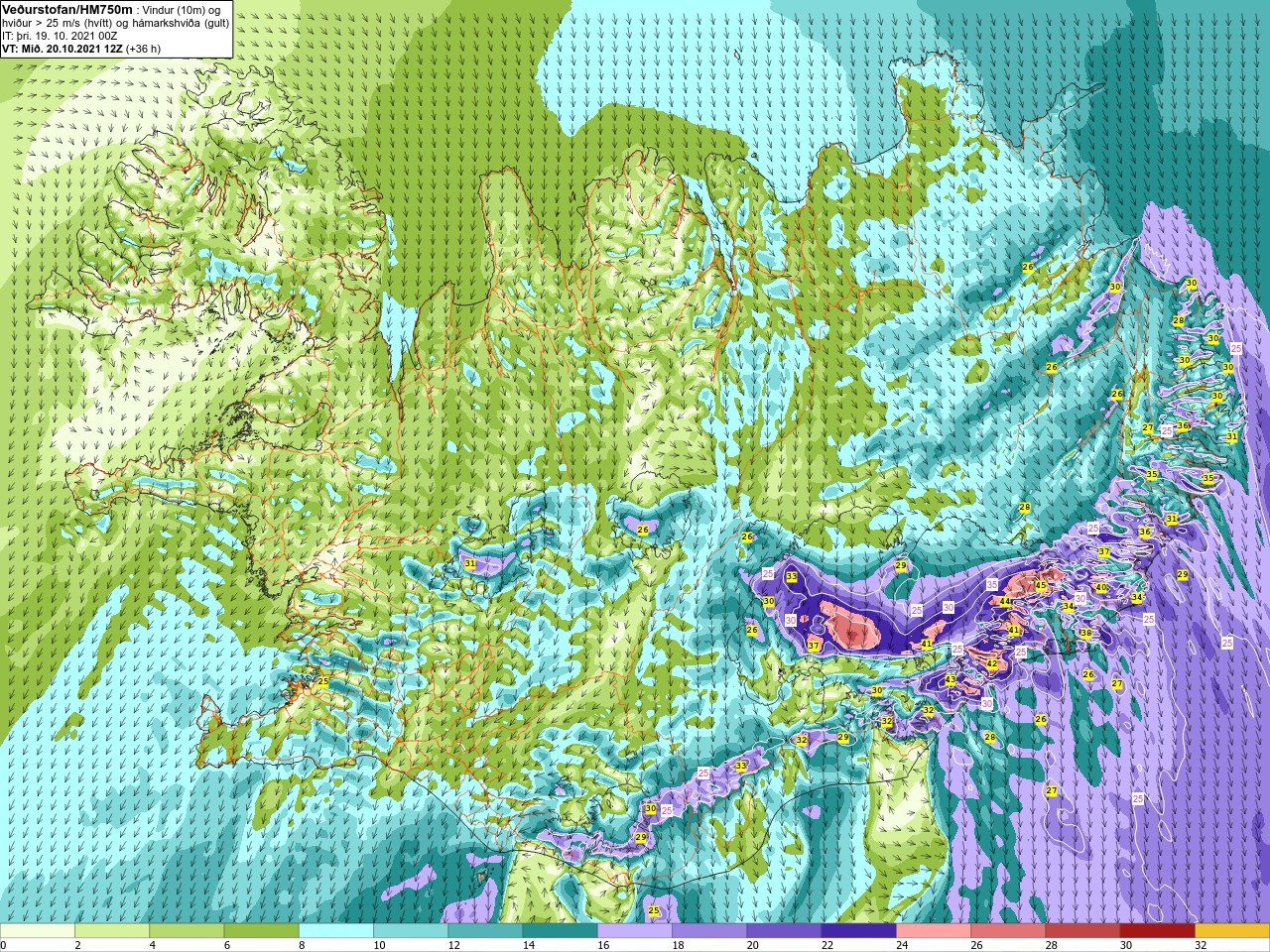Screen dimensions: 1270x952
Task: Click the 0 tick on the color scale
Action: click(x=3, y=945)
